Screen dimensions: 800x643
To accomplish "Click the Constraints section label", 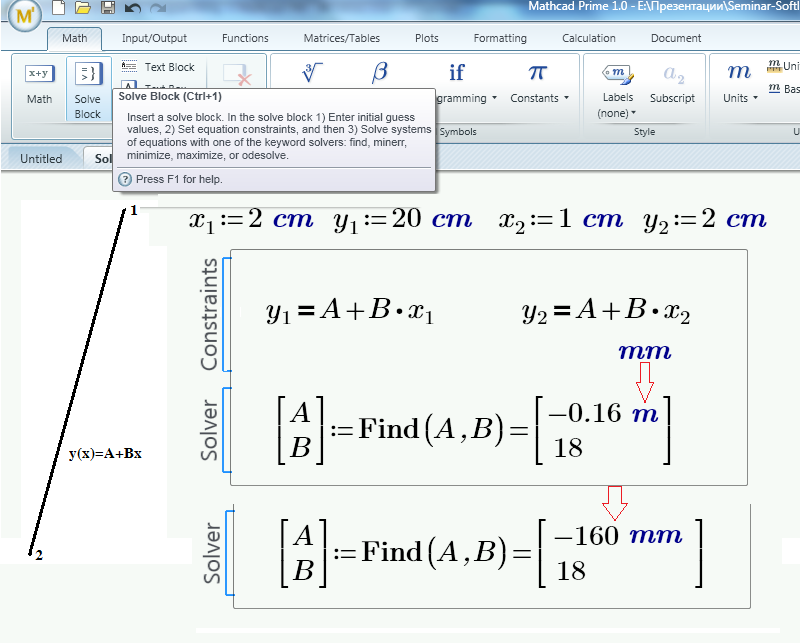I will 209,314.
